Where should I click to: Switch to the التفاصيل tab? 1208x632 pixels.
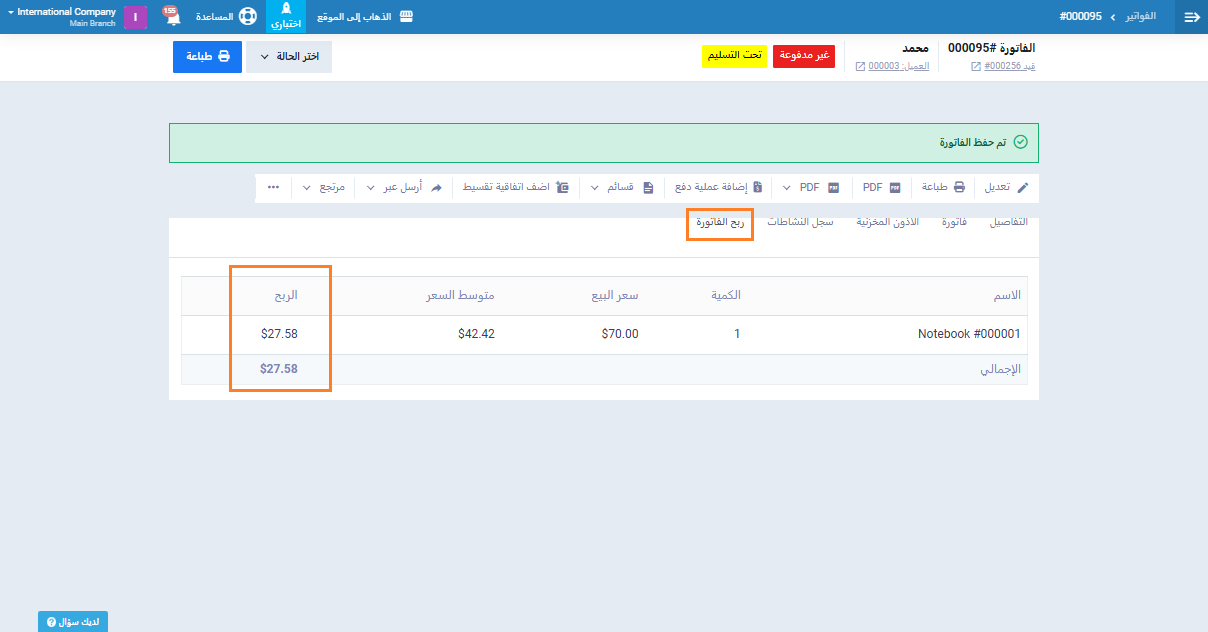pyautogui.click(x=1008, y=222)
